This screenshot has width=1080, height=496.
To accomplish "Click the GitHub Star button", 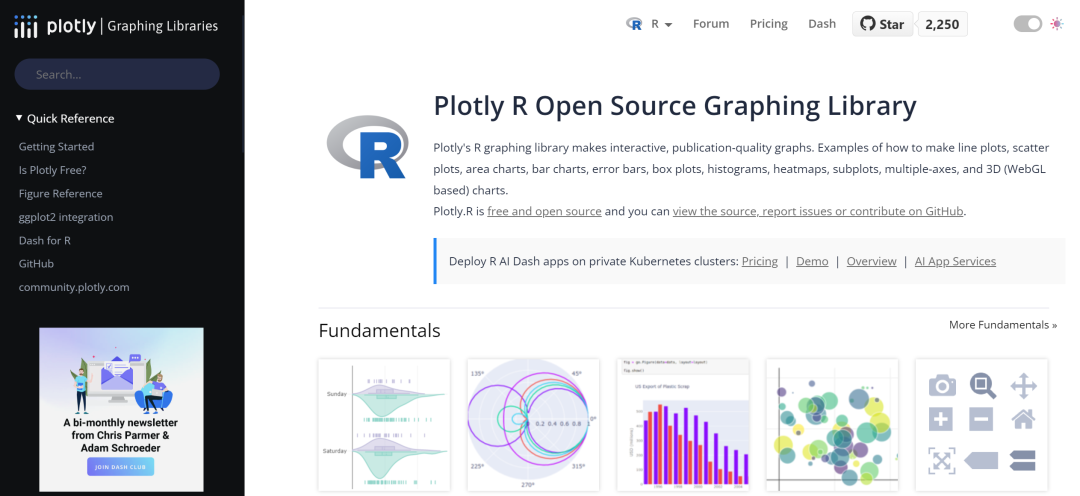I will (x=882, y=24).
